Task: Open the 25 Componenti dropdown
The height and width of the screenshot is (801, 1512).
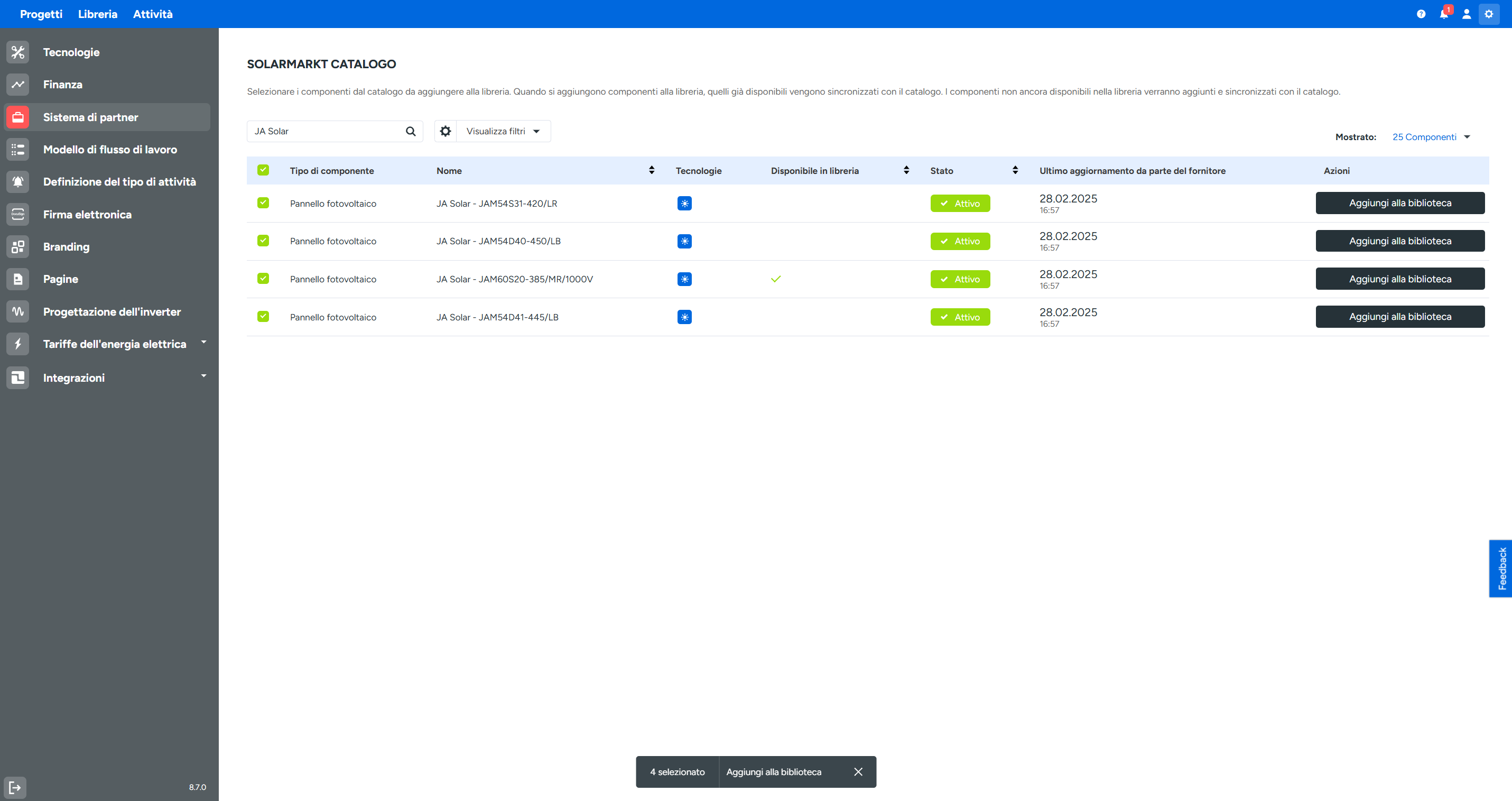Action: pos(1431,137)
